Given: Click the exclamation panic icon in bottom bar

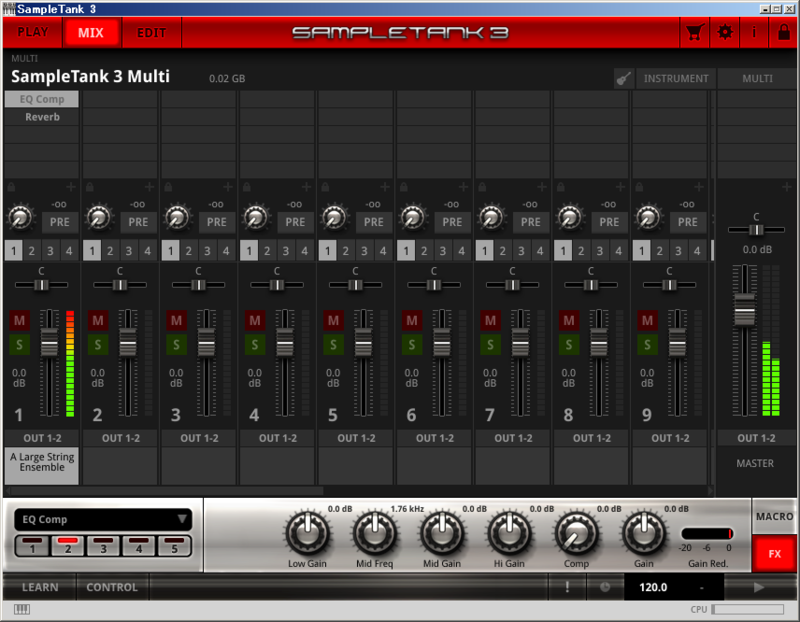Looking at the screenshot, I should [567, 587].
